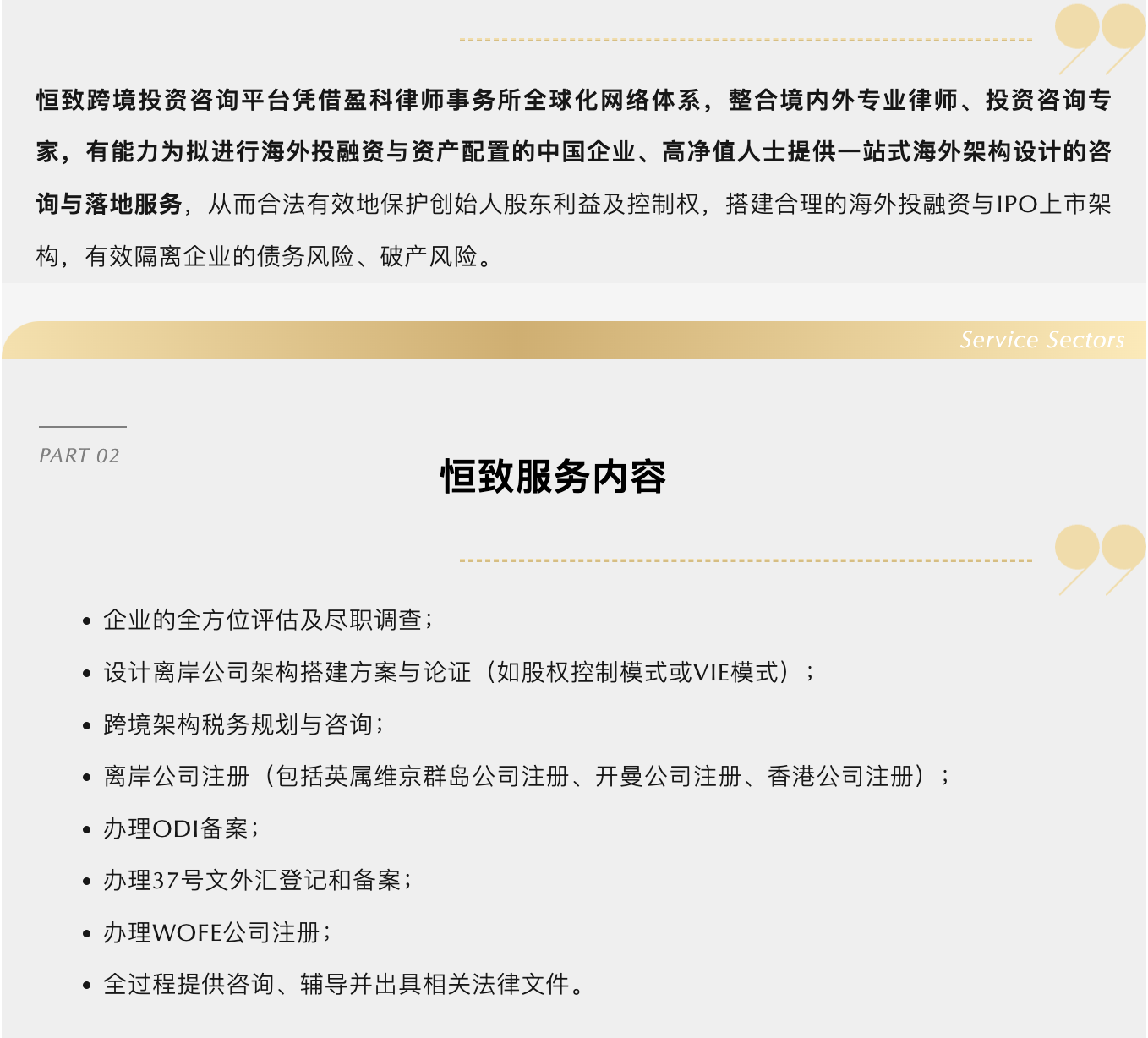The image size is (1148, 1038).
Task: Toggle the dashed divider under 恒致服务内容 heading
Action: click(x=744, y=560)
